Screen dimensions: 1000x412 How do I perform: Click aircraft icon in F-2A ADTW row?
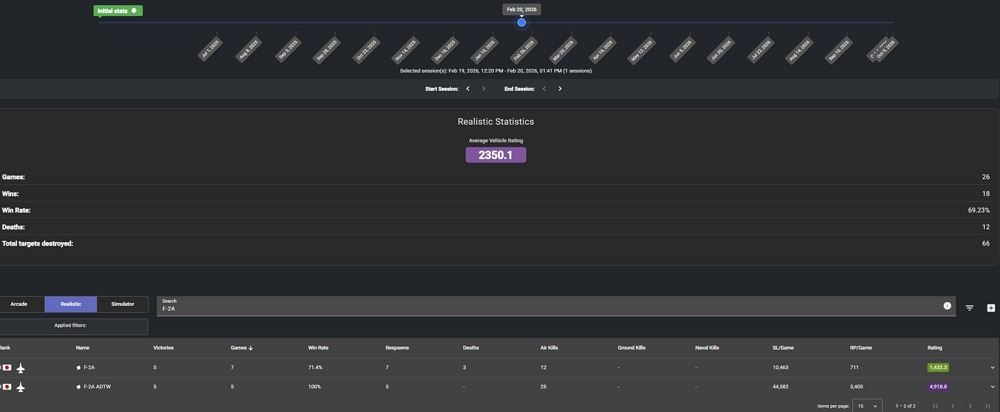[x=21, y=387]
